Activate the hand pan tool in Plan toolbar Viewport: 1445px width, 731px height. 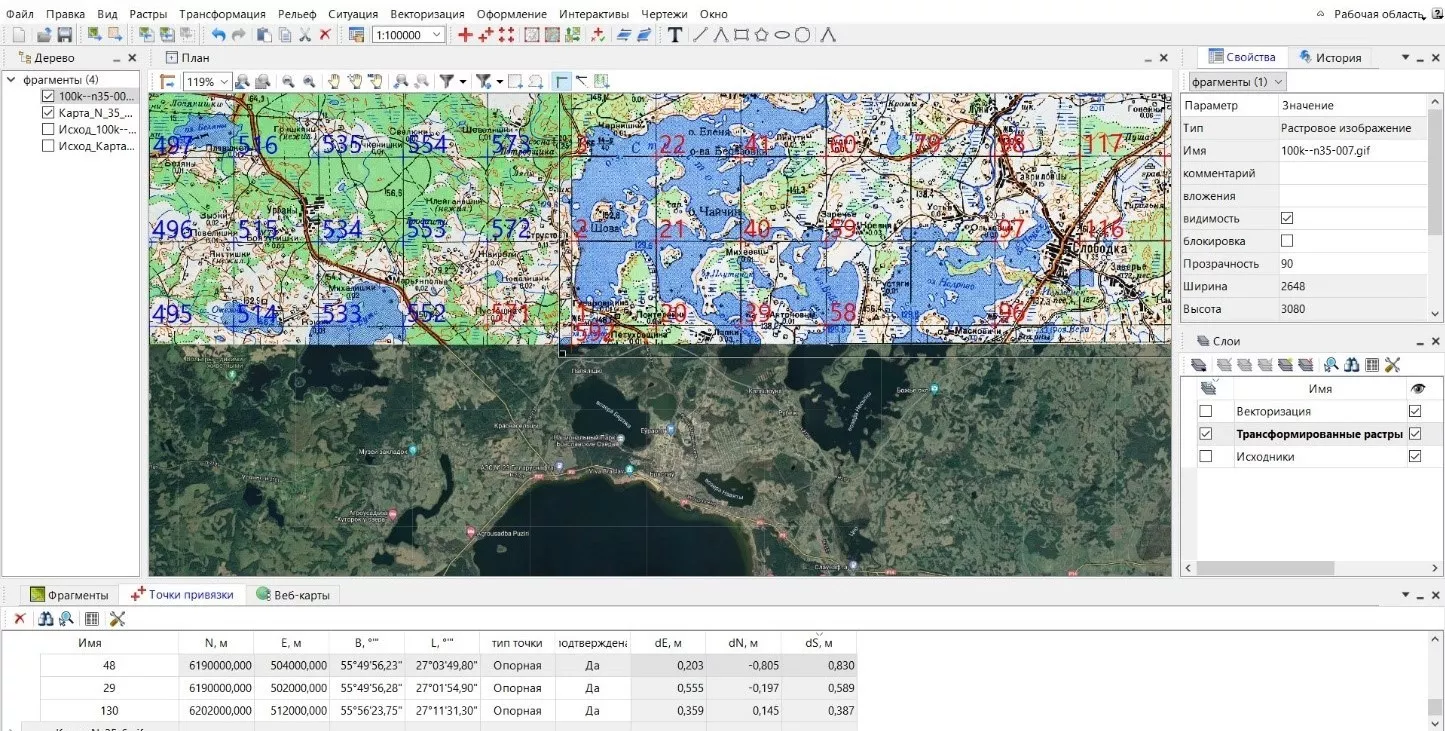(x=335, y=81)
